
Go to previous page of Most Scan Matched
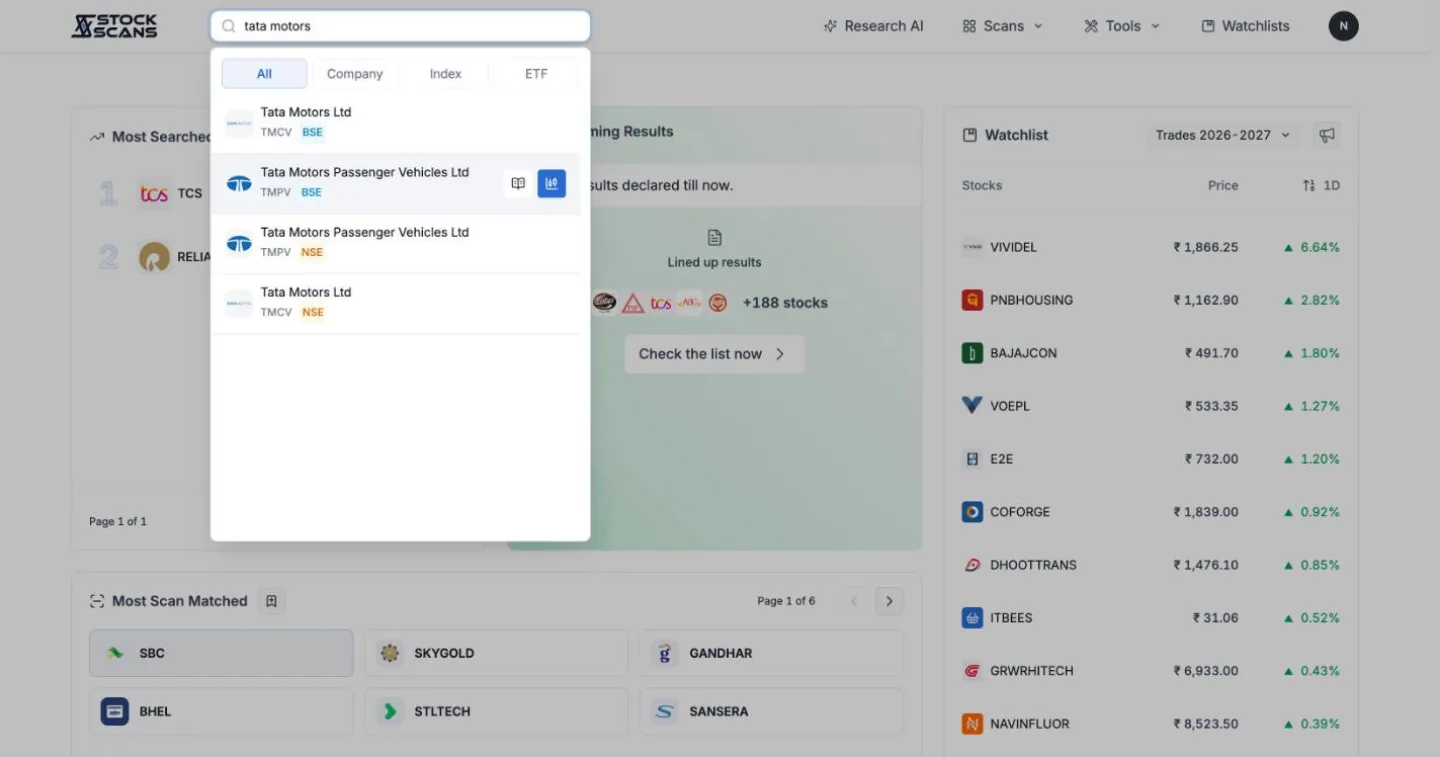[854, 601]
